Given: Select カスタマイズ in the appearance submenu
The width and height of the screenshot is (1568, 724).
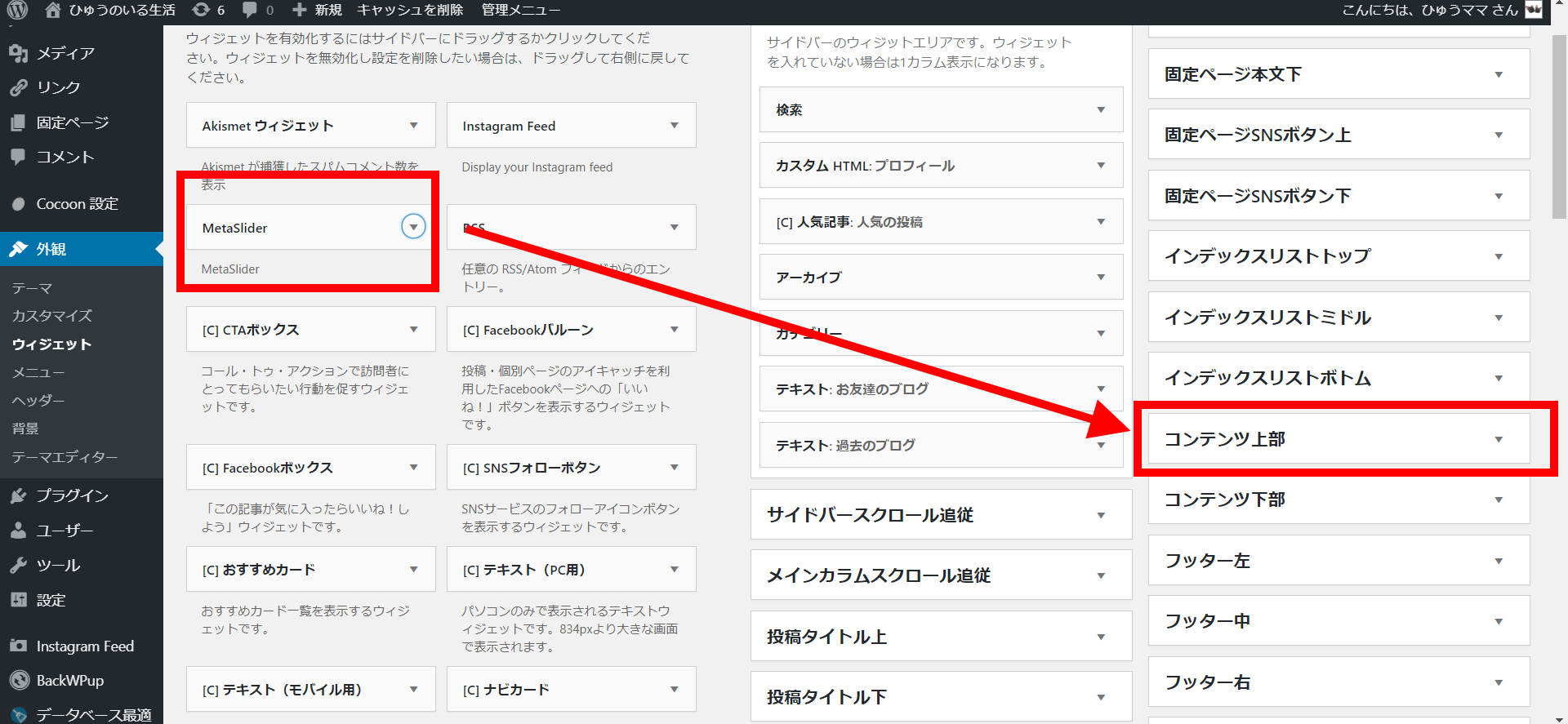Looking at the screenshot, I should [51, 316].
